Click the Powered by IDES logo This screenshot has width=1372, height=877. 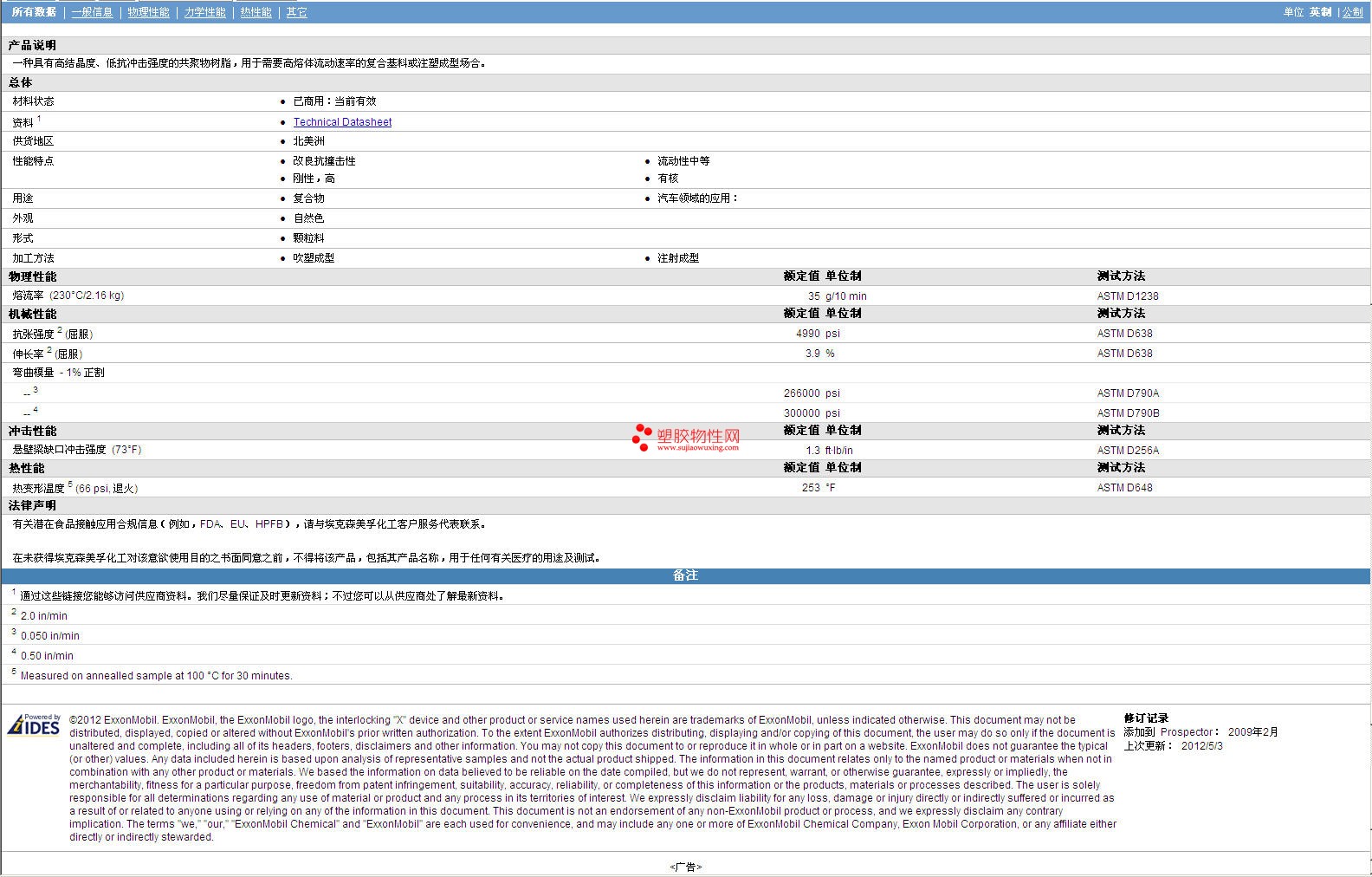[34, 724]
